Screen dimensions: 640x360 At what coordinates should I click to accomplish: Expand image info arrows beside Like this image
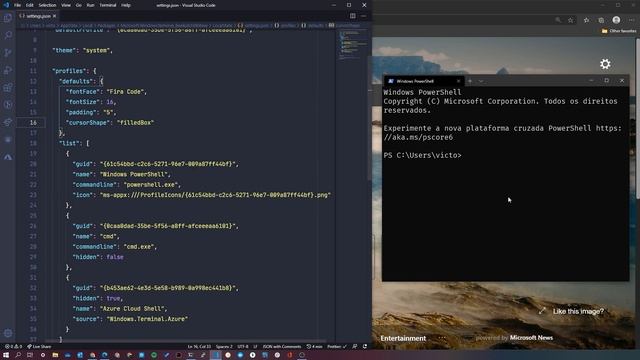click(542, 311)
